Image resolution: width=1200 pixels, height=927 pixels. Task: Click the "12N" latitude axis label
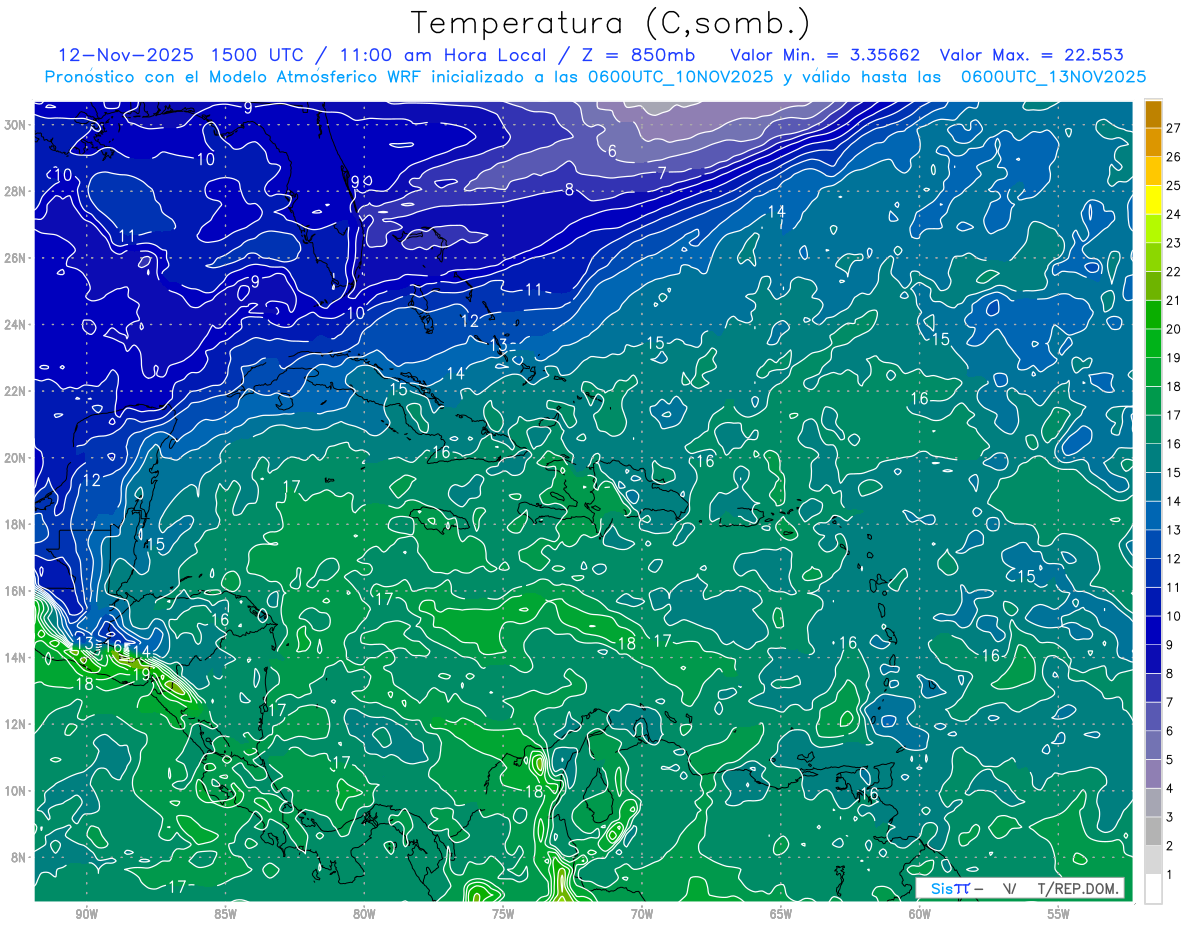15,724
